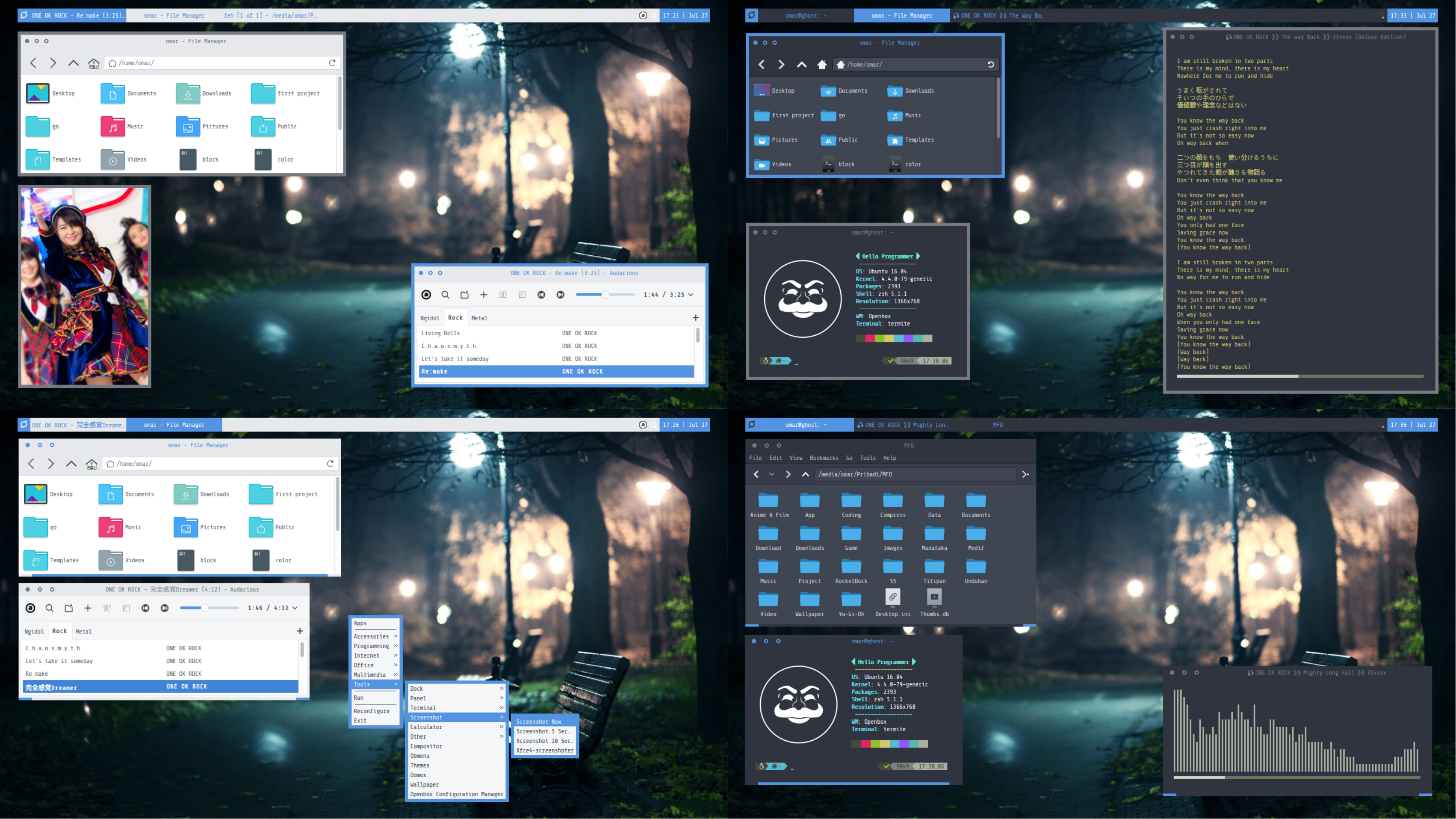Click search icon in the Dreamer Audacious window

coord(49,608)
